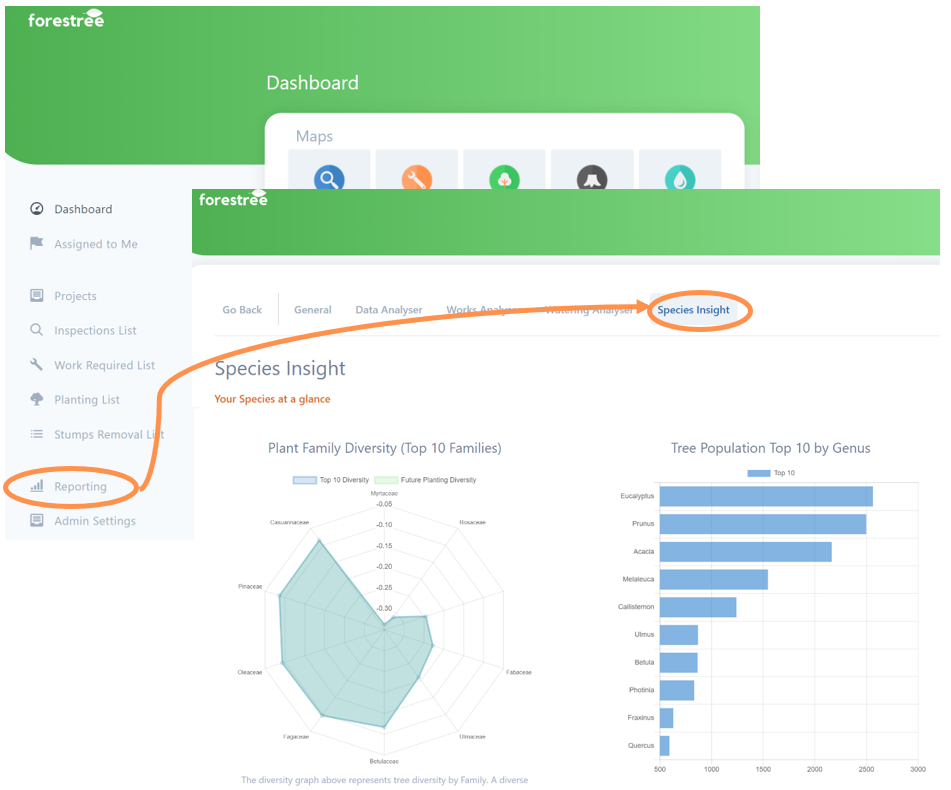The image size is (951, 790).
Task: Open Admin Settings in the sidebar
Action: pos(95,521)
